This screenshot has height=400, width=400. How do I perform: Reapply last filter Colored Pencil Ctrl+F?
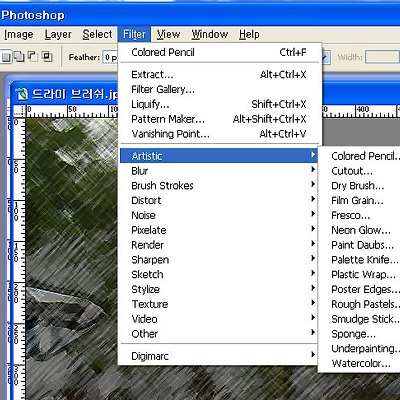[219, 52]
